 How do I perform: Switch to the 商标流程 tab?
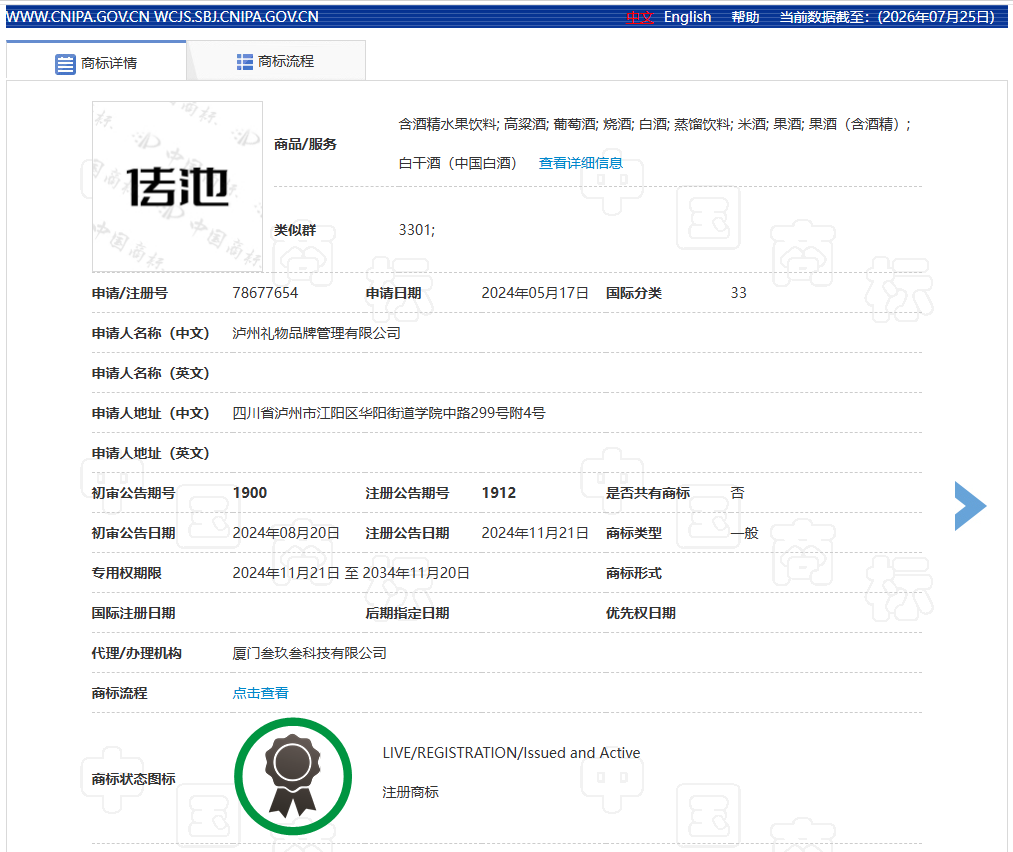[x=276, y=61]
